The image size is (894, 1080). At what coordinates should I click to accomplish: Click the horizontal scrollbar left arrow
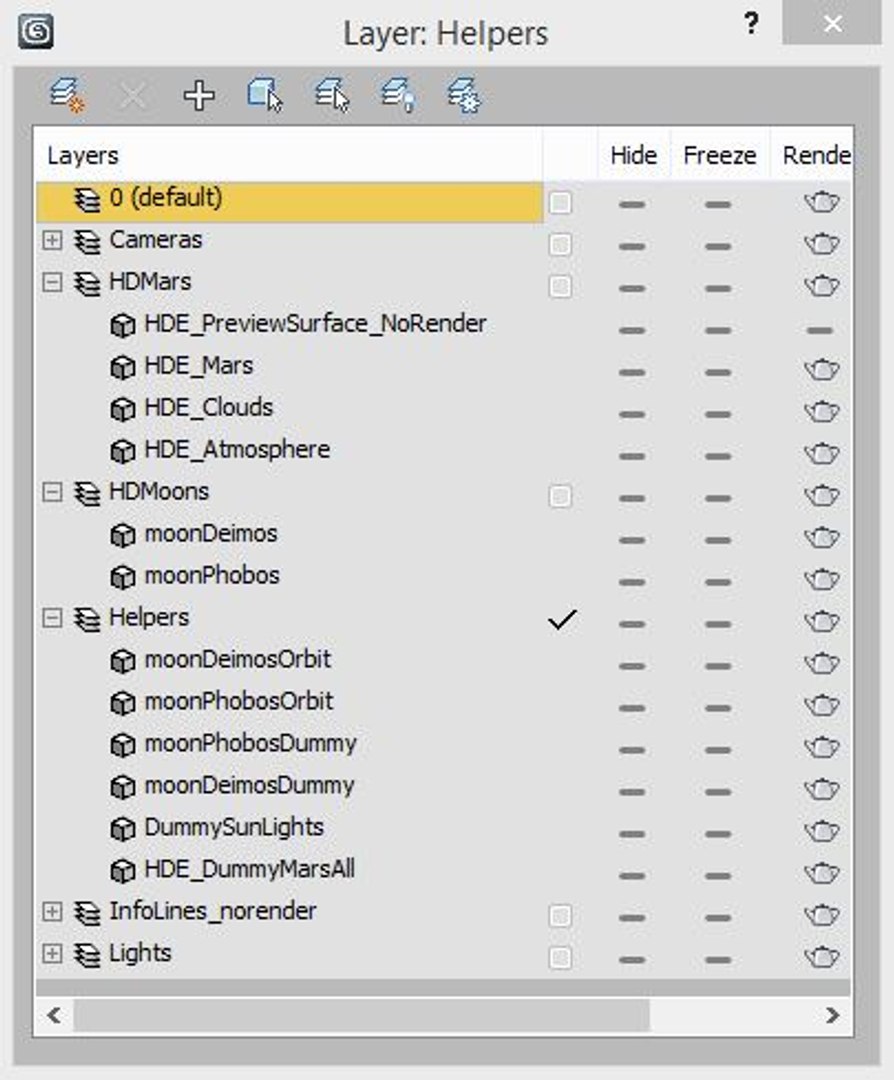pos(54,1015)
